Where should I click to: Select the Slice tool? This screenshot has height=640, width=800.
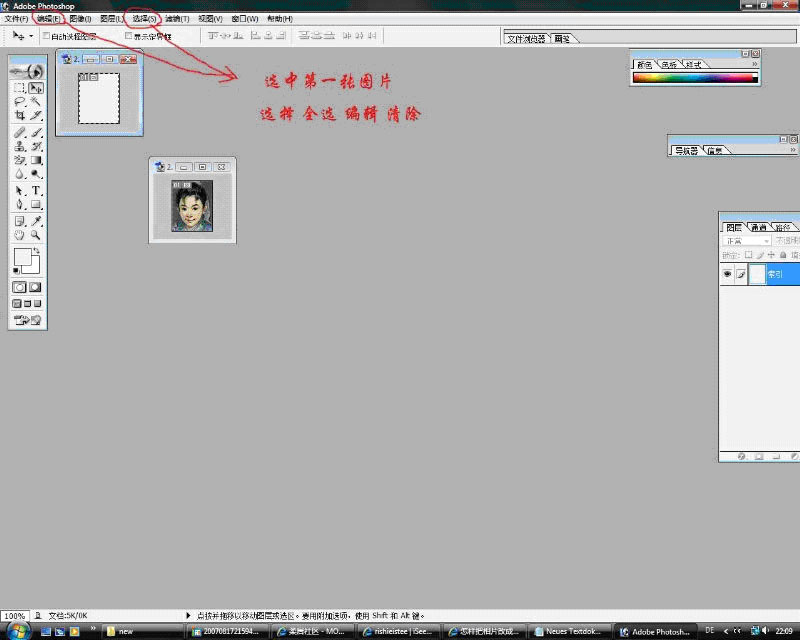point(36,115)
